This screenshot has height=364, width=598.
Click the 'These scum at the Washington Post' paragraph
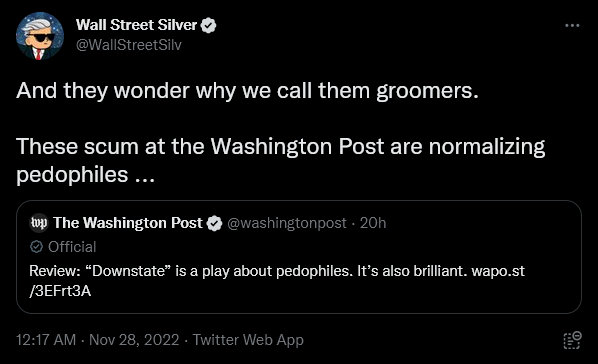point(281,161)
